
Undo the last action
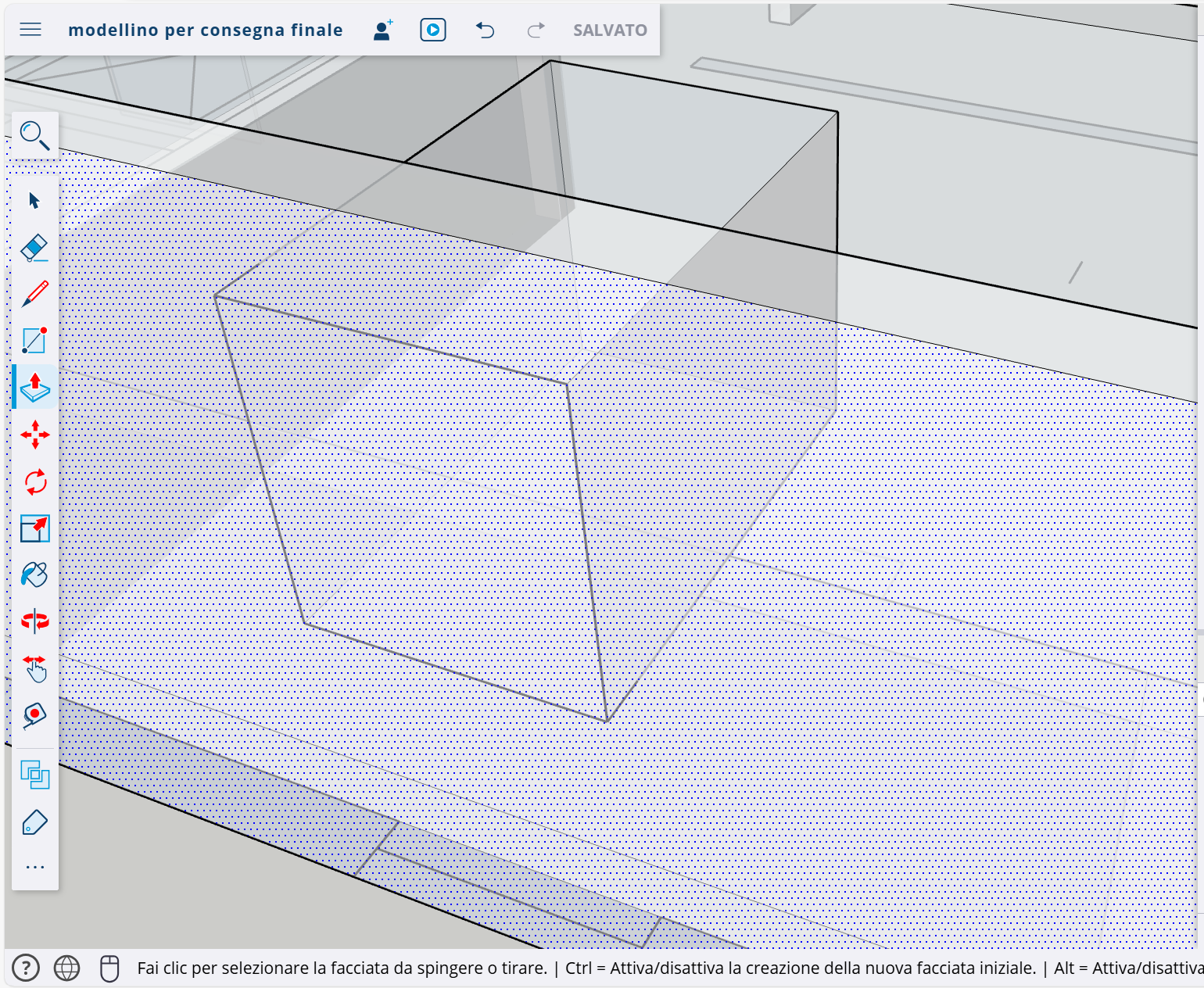(x=485, y=30)
